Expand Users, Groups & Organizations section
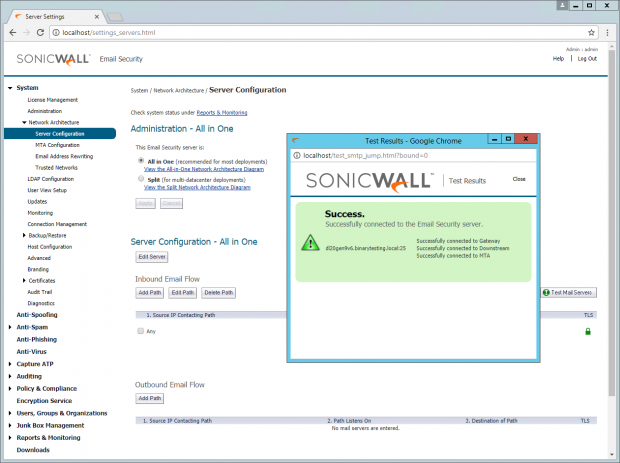The width and height of the screenshot is (620, 463). point(10,413)
